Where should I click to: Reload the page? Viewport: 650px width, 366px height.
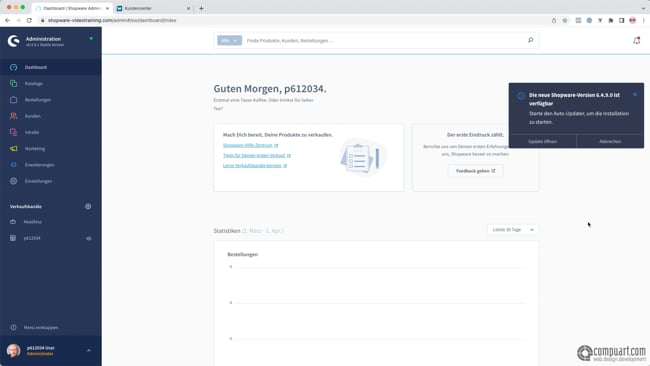click(29, 20)
